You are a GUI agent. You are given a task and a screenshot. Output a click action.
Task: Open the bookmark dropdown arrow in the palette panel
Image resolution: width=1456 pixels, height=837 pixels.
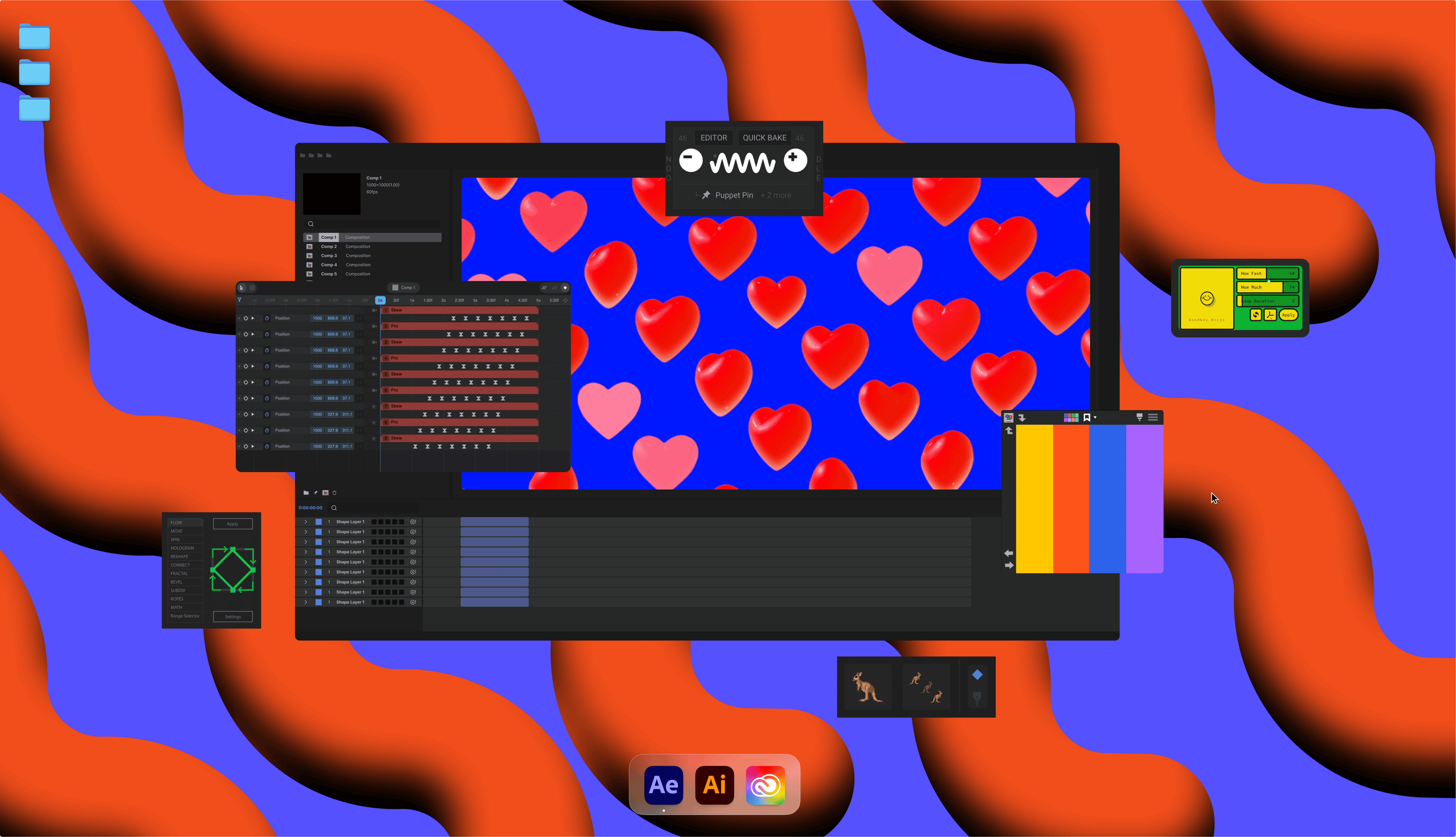pyautogui.click(x=1095, y=418)
